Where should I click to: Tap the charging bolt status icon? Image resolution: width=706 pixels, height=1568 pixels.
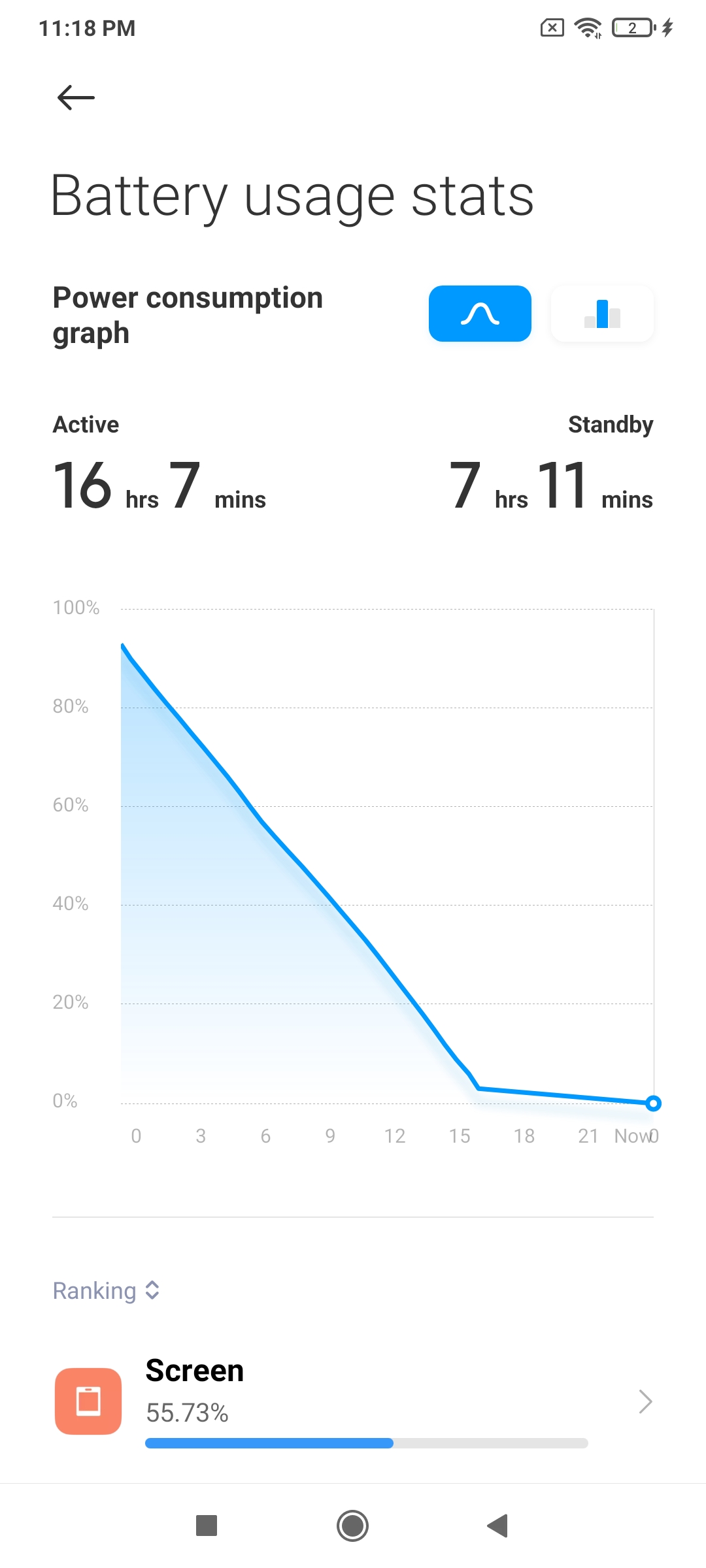point(667,28)
